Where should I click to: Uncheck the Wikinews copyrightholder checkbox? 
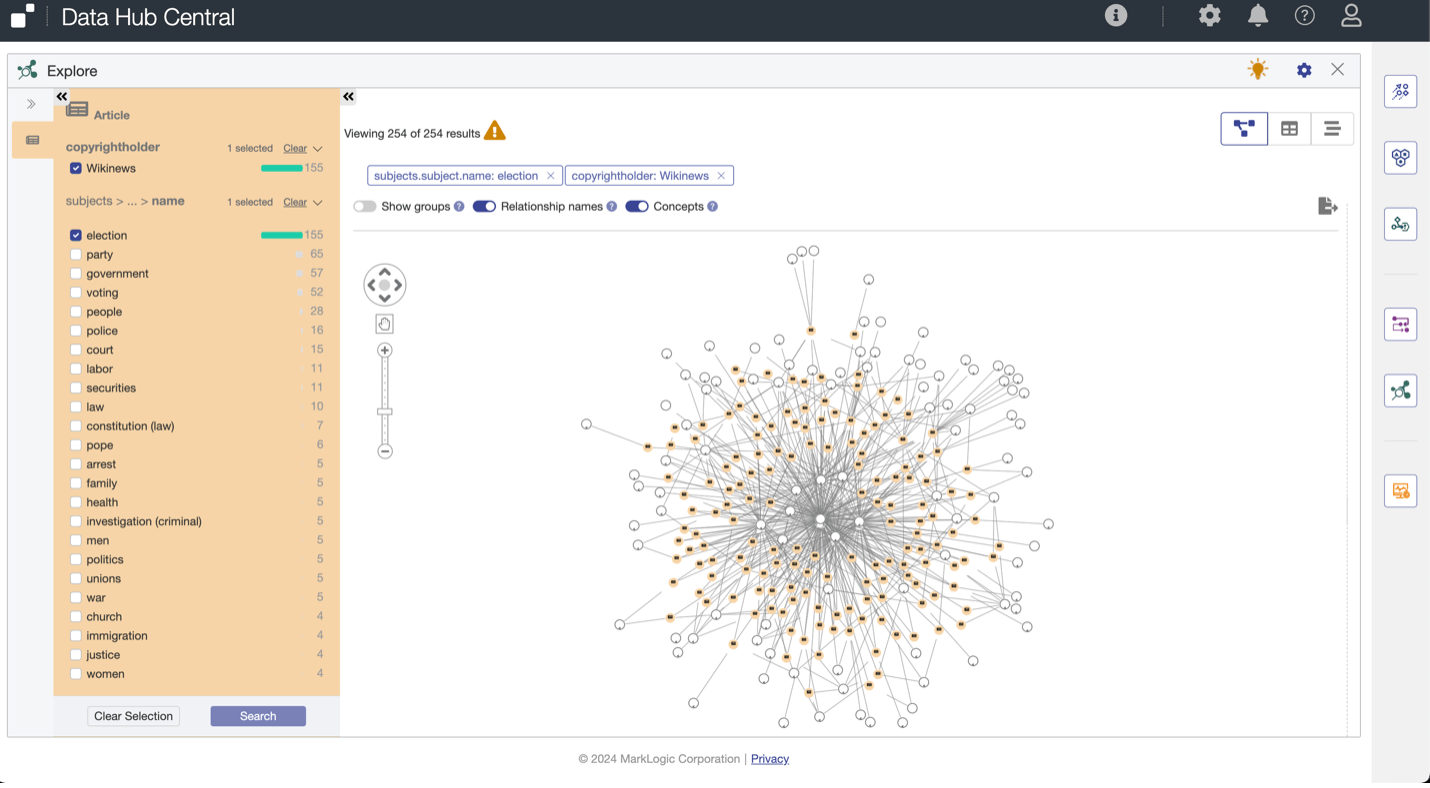(76, 169)
